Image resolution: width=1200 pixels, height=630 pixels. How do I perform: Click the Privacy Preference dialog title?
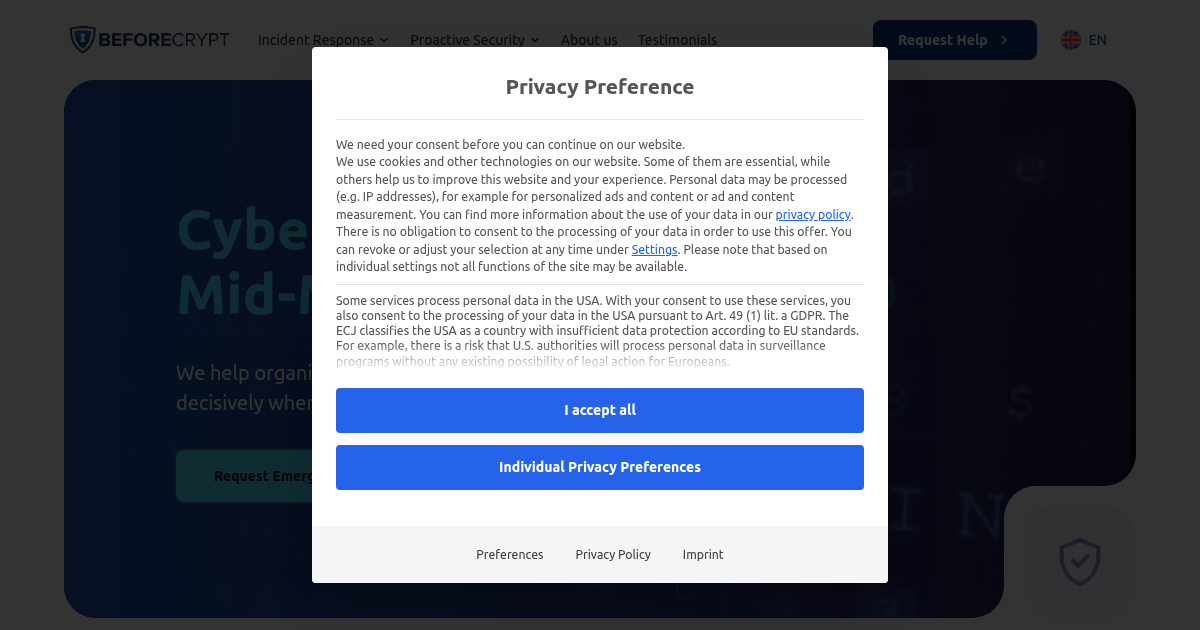coord(600,87)
